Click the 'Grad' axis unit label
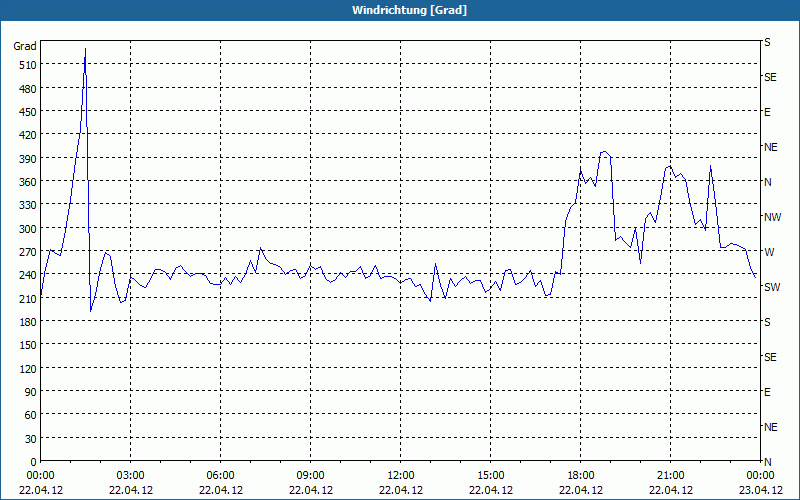The width and height of the screenshot is (800, 500). [x=25, y=46]
